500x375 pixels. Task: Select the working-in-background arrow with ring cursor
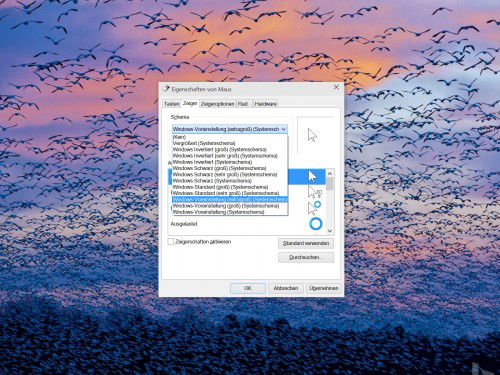(x=314, y=208)
